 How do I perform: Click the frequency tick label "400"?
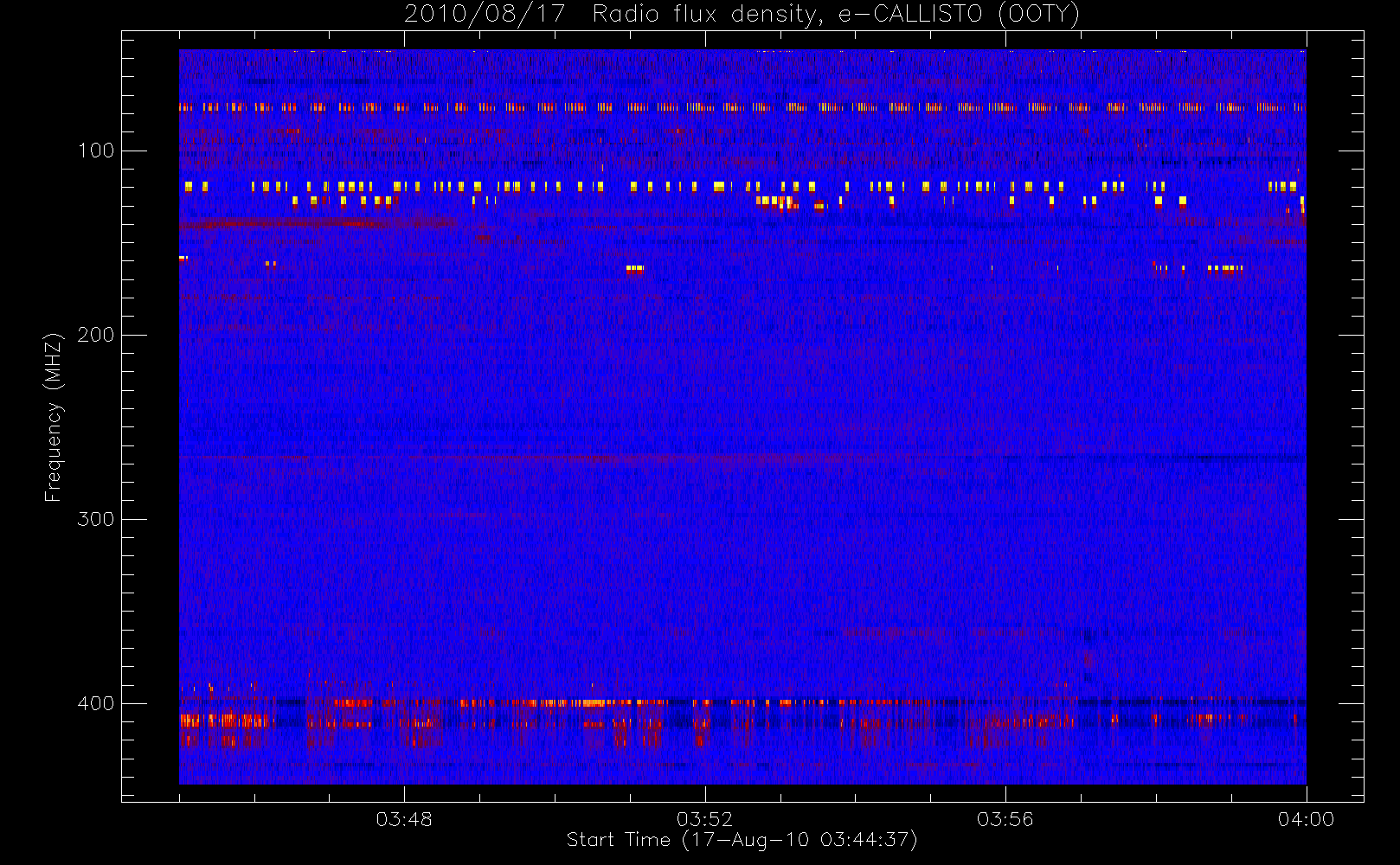[95, 703]
